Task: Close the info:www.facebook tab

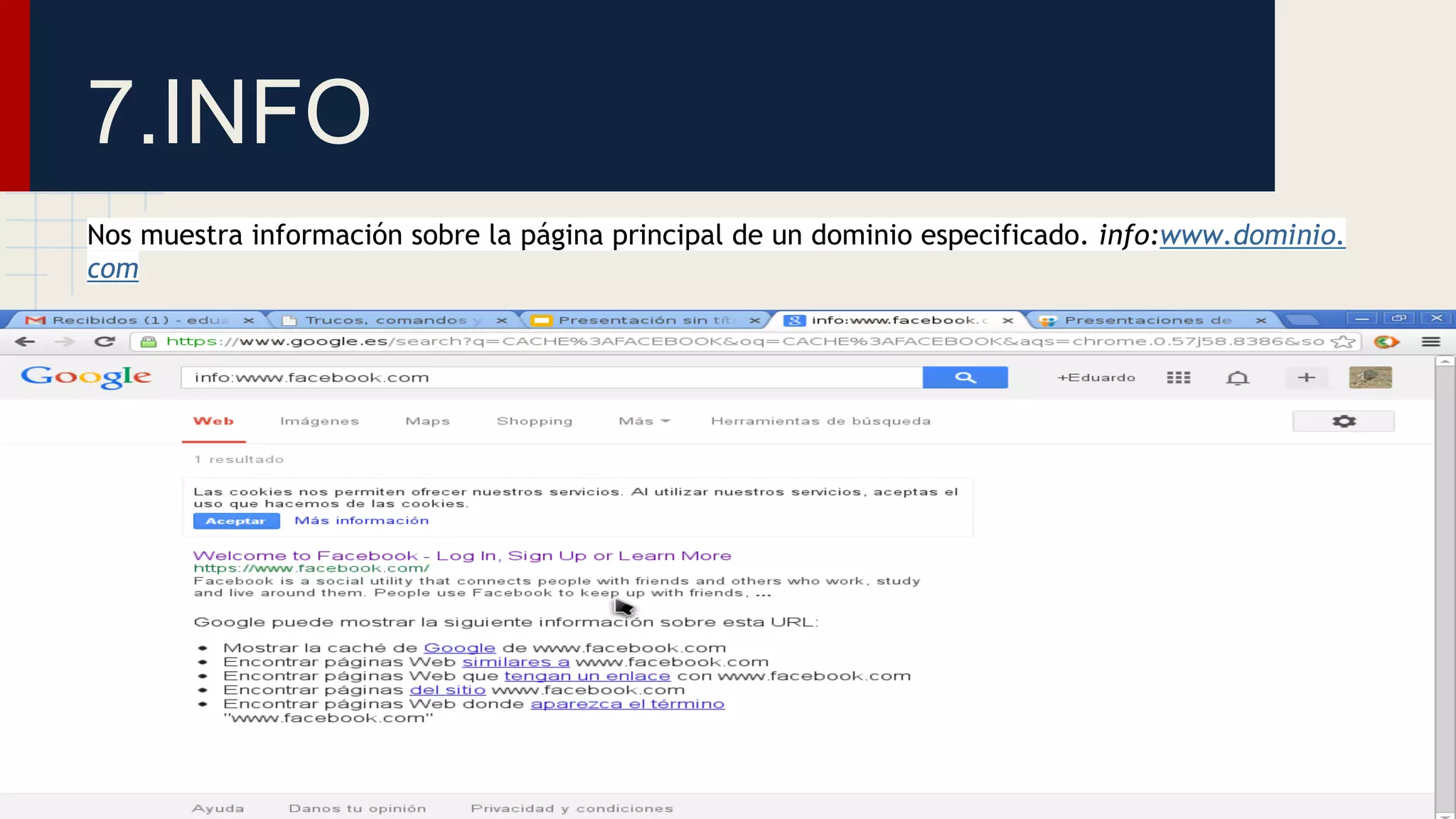Action: pyautogui.click(x=1007, y=321)
